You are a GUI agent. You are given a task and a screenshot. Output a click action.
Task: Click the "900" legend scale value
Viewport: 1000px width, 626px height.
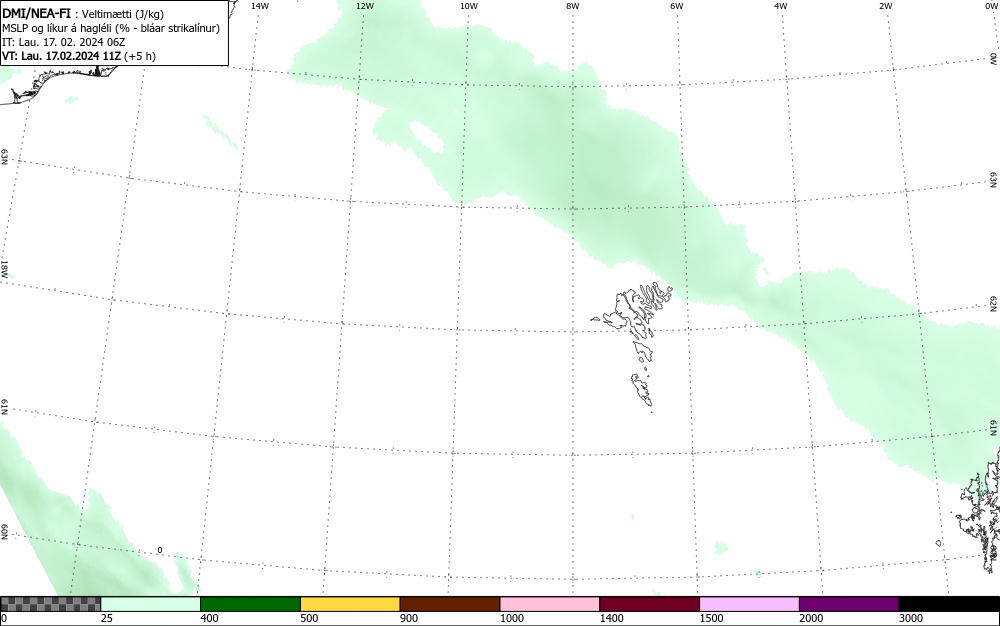[x=409, y=618]
